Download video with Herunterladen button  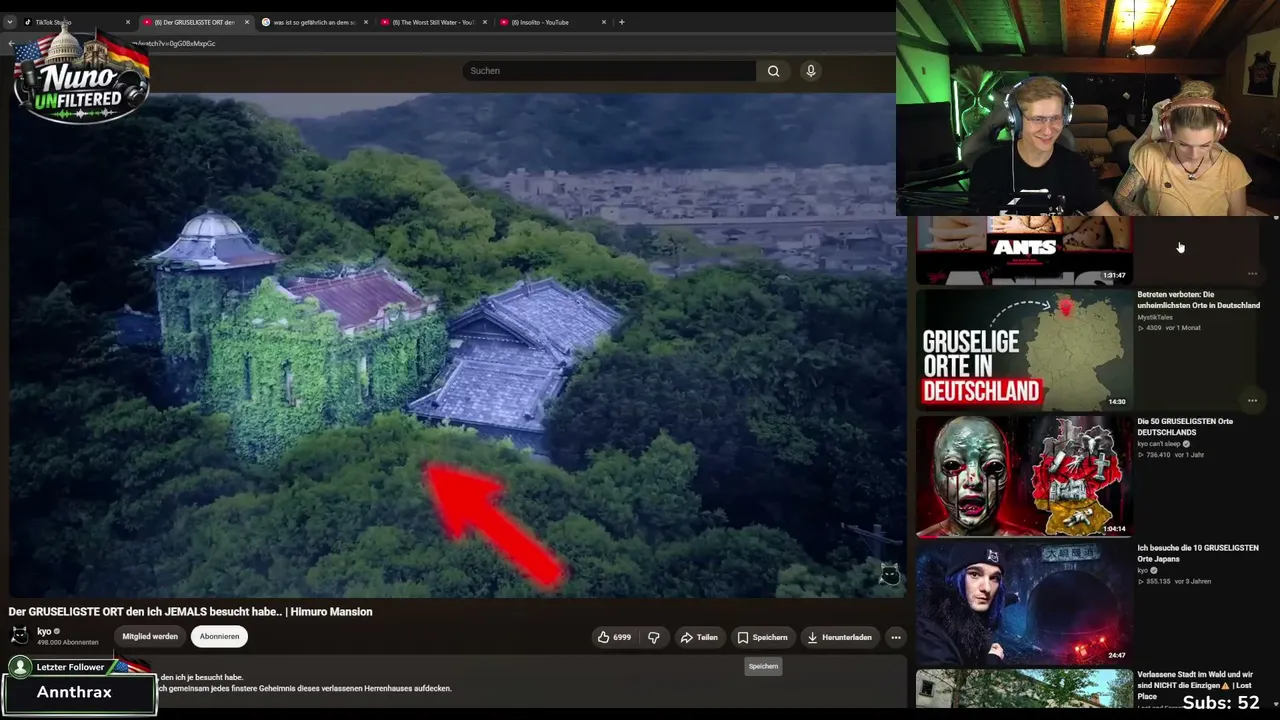(x=839, y=637)
